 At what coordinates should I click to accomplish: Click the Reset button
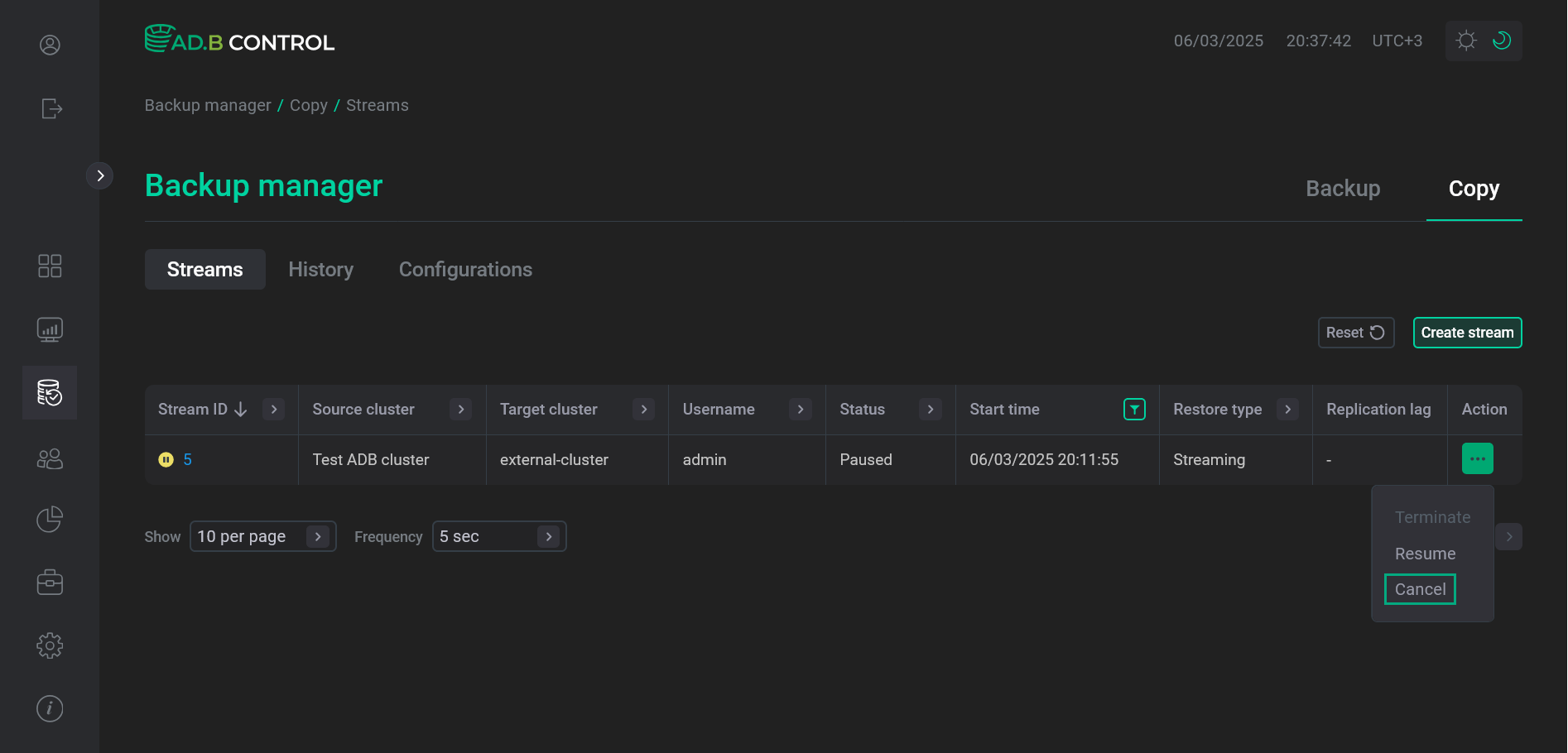click(1356, 333)
